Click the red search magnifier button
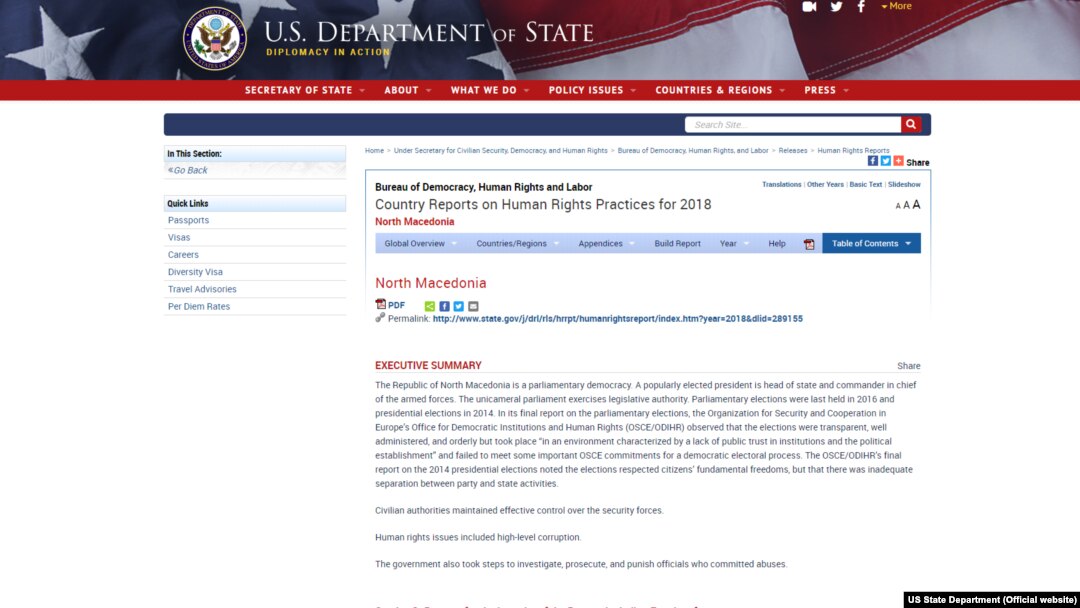Viewport: 1080px width, 608px height. pyautogui.click(x=911, y=125)
